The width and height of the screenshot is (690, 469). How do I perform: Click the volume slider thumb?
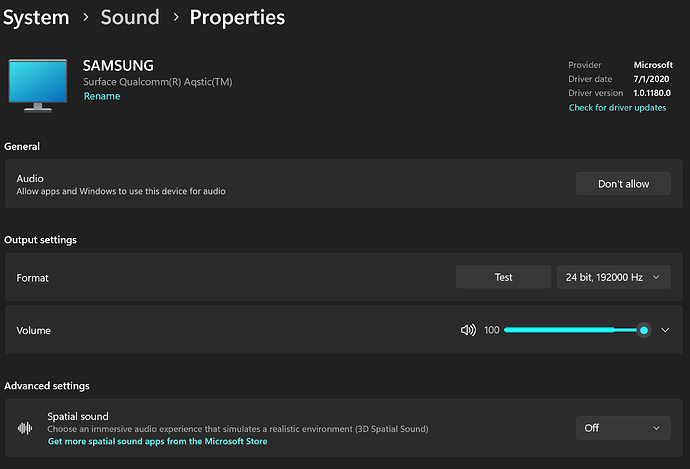644,330
